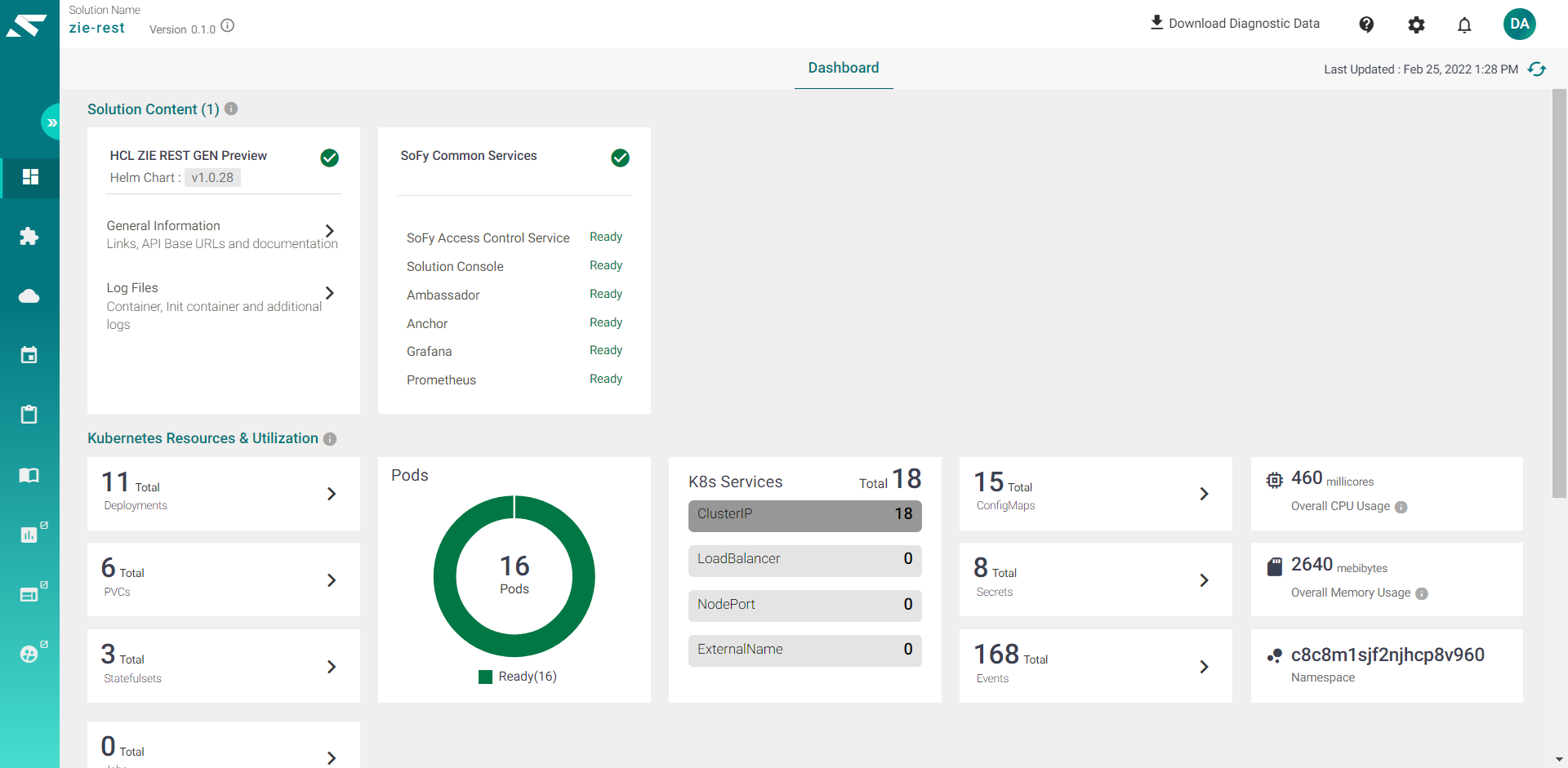Click Solution Console service entry
The width and height of the screenshot is (1568, 768).
tap(455, 267)
